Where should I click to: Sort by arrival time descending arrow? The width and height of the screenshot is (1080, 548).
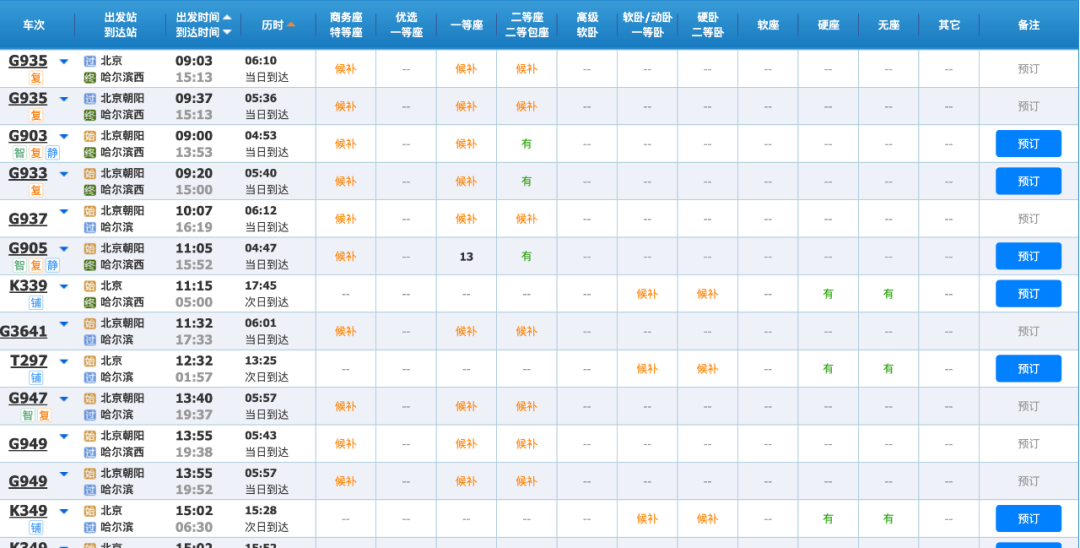click(x=227, y=32)
